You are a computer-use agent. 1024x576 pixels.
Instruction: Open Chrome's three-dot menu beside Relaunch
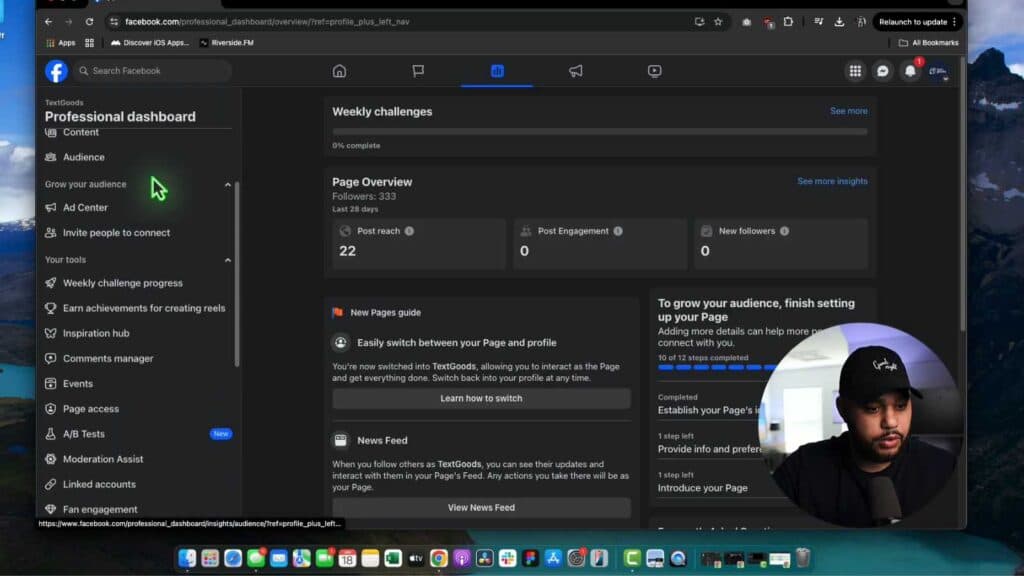pos(954,22)
